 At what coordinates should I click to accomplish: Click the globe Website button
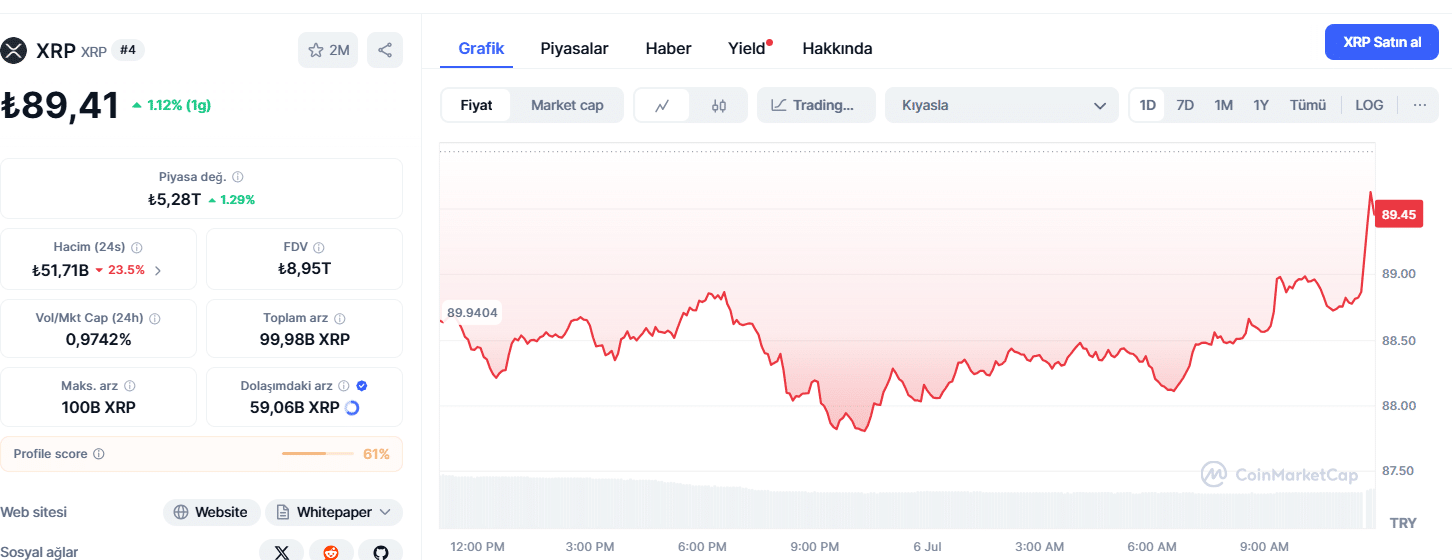tap(211, 512)
